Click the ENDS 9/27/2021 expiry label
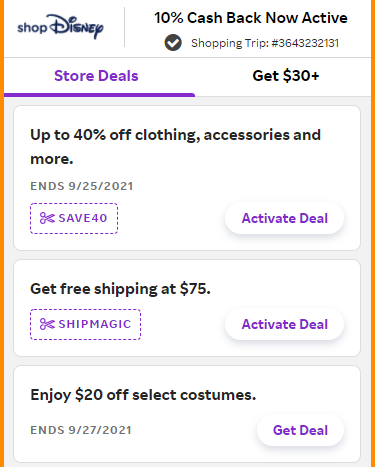 click(81, 430)
